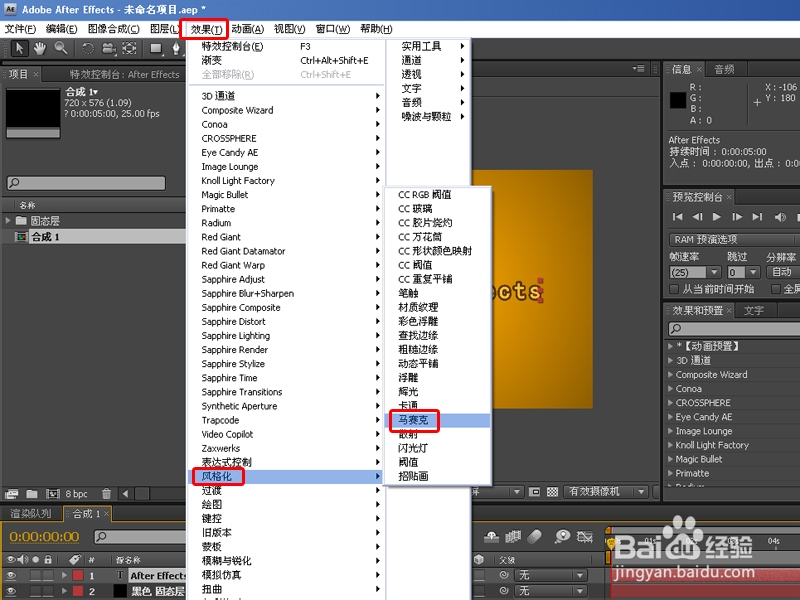Step to next frame in preview controls
The image size is (800, 600).
click(x=737, y=217)
